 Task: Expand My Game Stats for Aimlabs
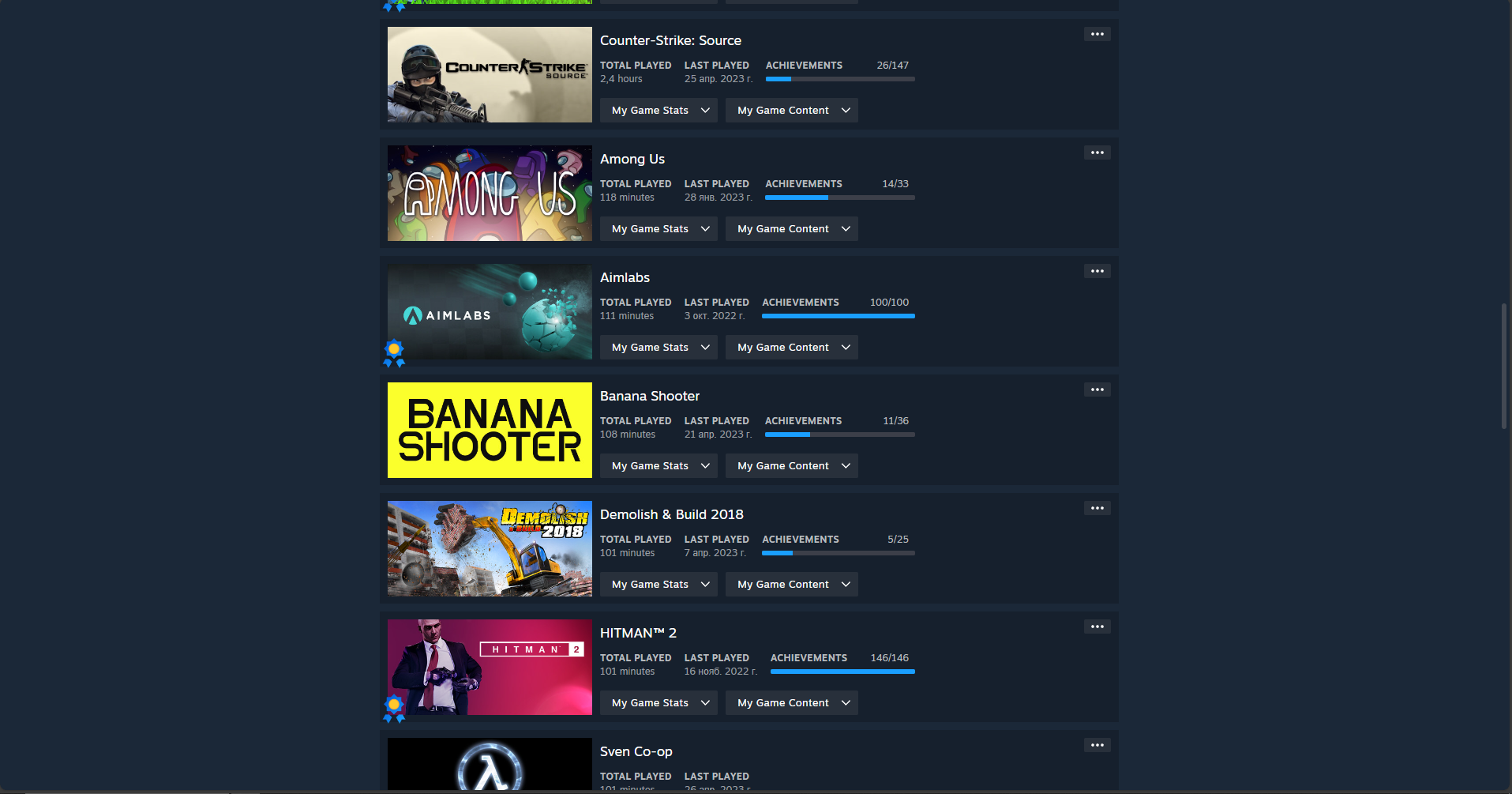click(658, 348)
